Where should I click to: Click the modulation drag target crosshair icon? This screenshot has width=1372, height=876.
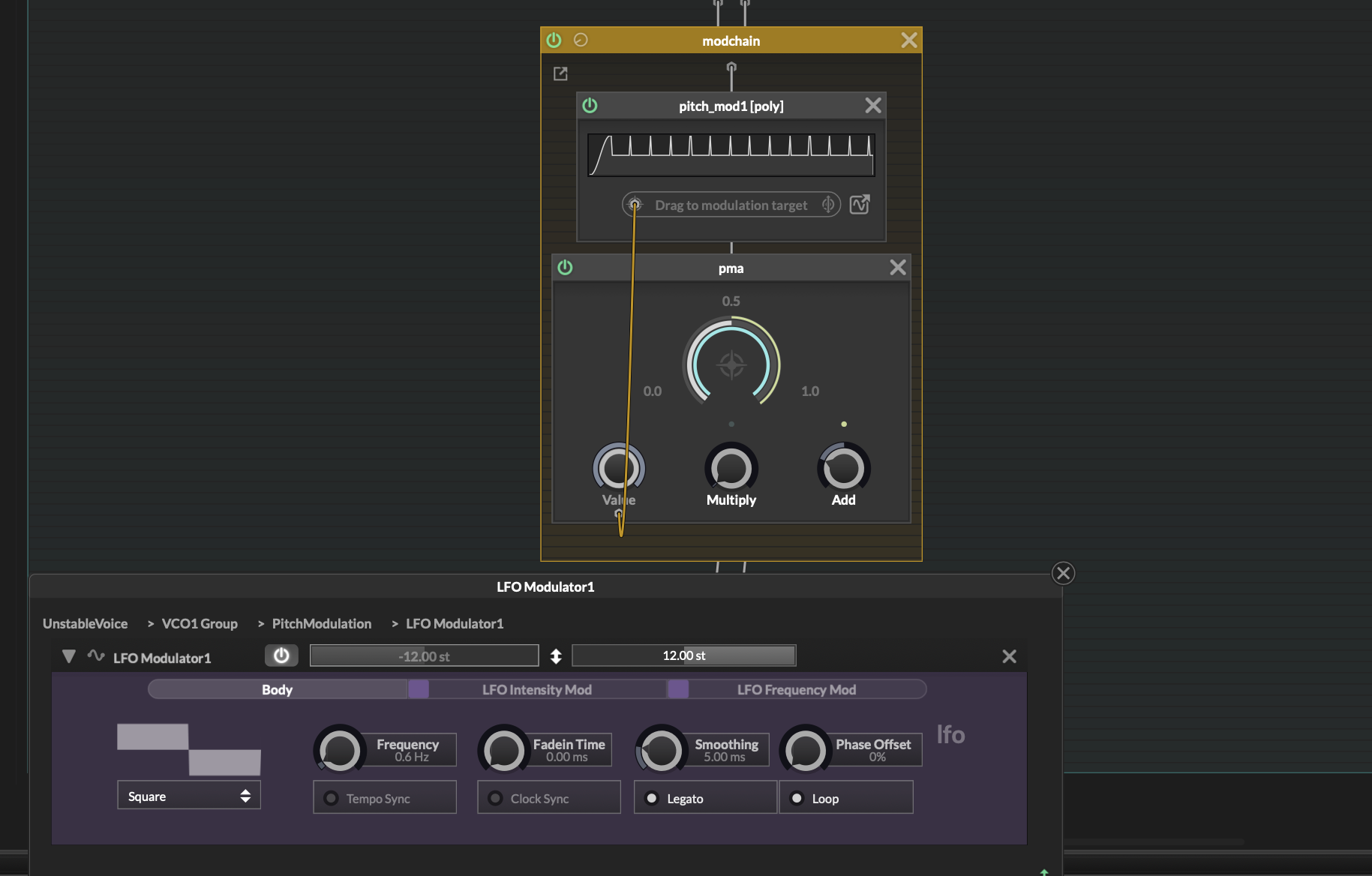635,205
